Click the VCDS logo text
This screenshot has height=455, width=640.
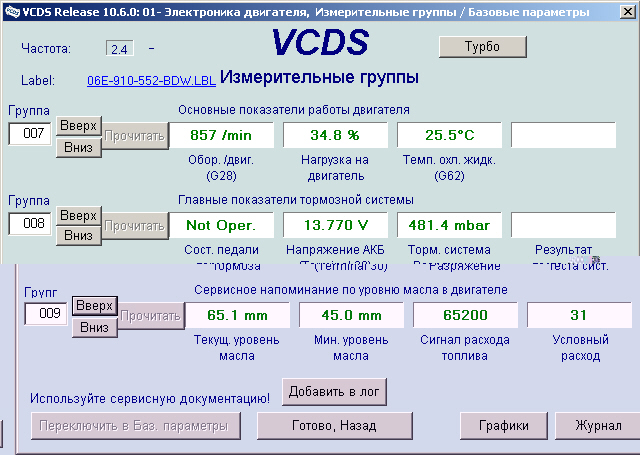click(x=320, y=42)
